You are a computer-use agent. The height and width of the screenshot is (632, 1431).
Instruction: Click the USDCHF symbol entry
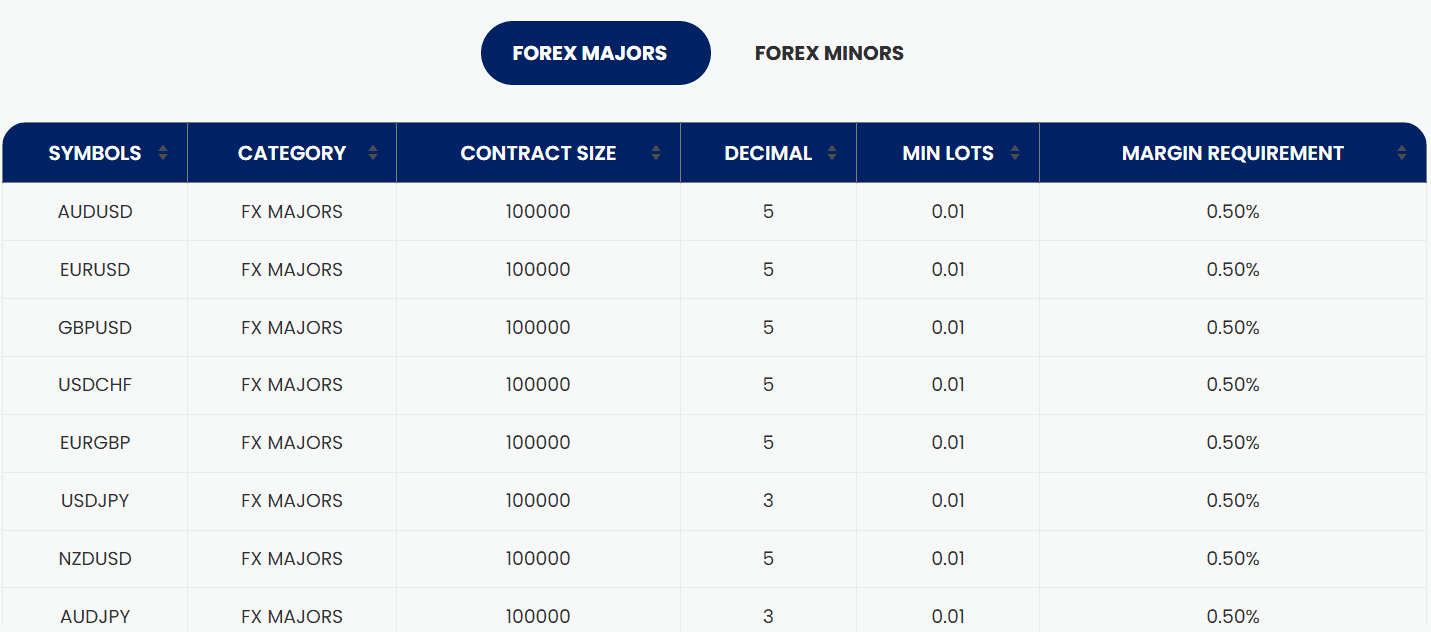(x=95, y=385)
